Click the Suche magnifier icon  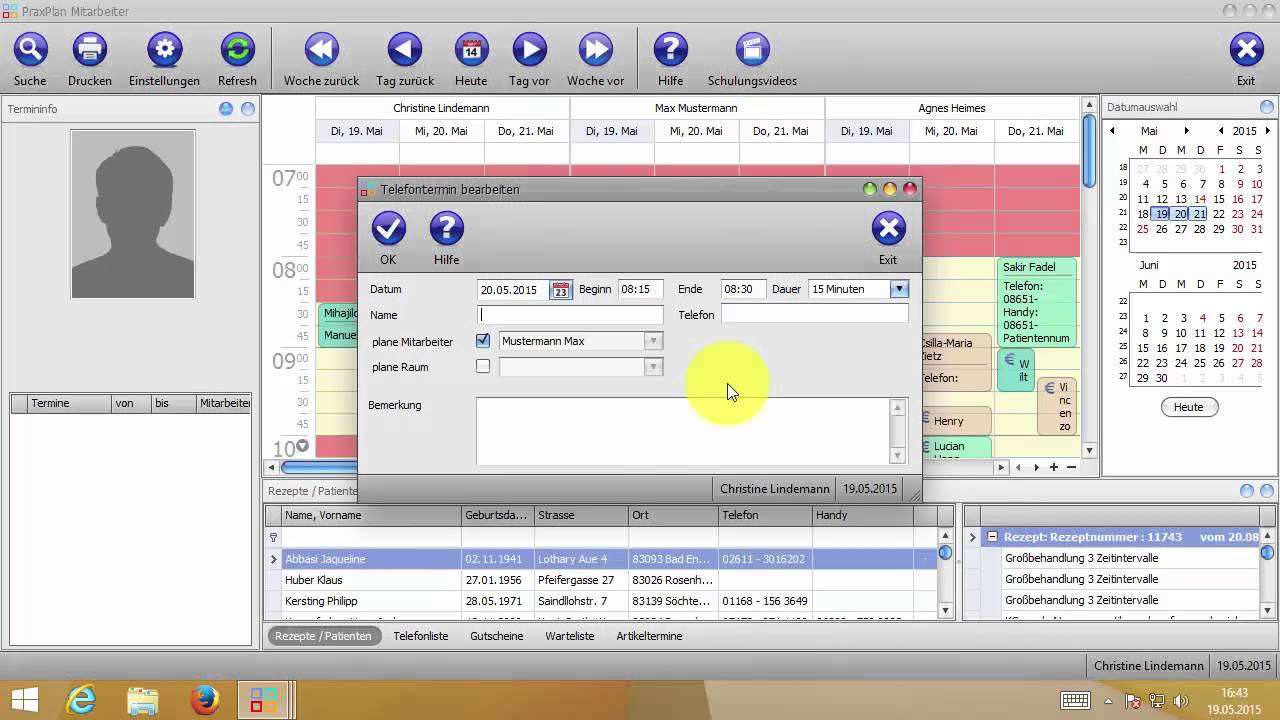(x=30, y=49)
